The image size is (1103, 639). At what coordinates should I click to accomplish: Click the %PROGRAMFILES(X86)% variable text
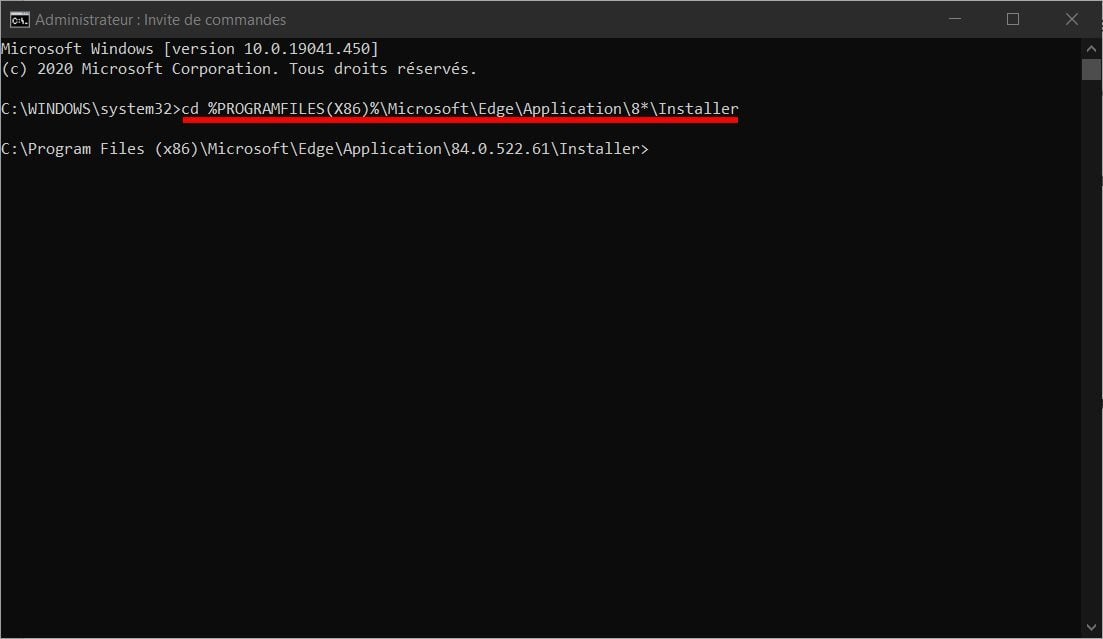click(x=293, y=108)
